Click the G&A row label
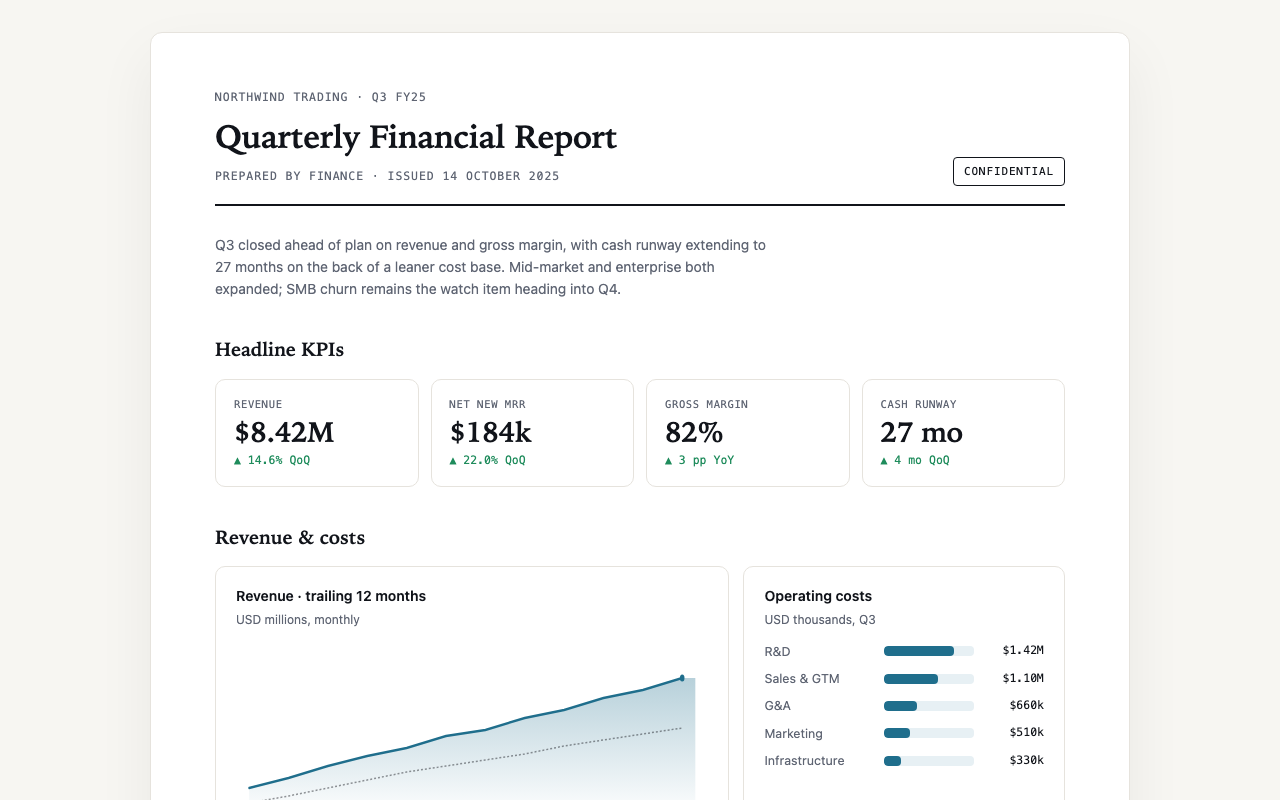The image size is (1280, 800). pos(777,706)
